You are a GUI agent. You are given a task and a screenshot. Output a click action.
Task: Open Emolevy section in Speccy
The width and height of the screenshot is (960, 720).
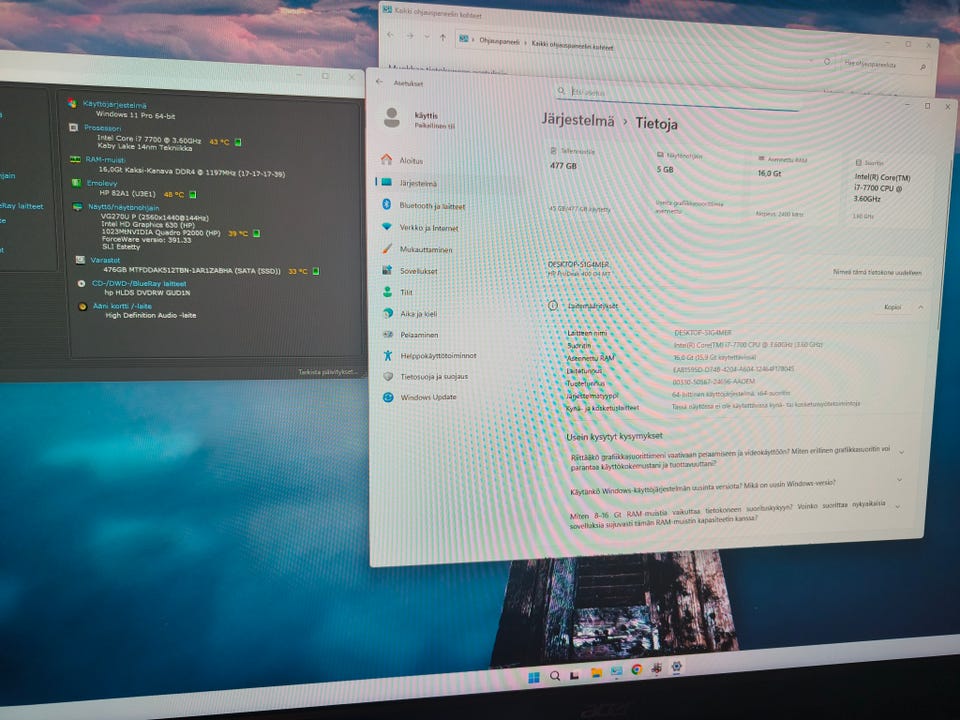coord(102,183)
